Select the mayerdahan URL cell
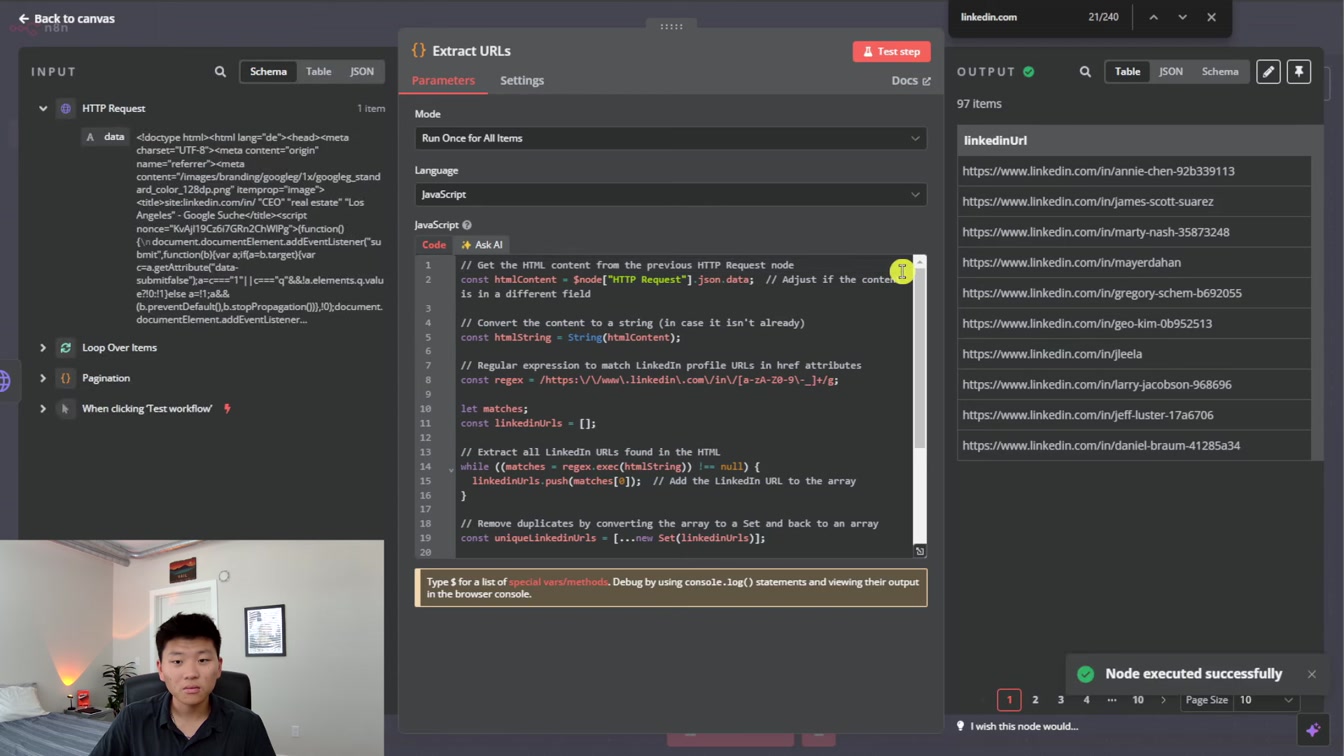 point(1134,263)
